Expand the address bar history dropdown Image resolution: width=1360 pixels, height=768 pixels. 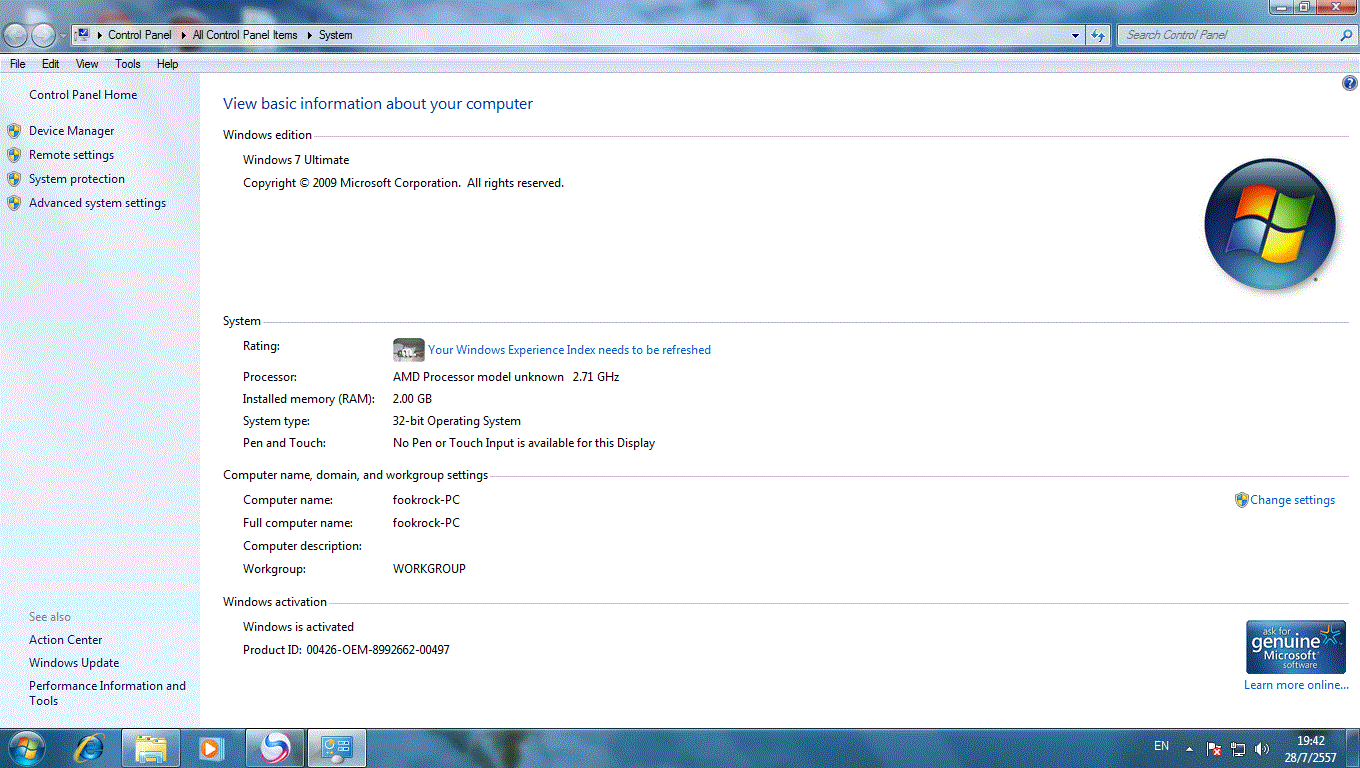point(1075,35)
